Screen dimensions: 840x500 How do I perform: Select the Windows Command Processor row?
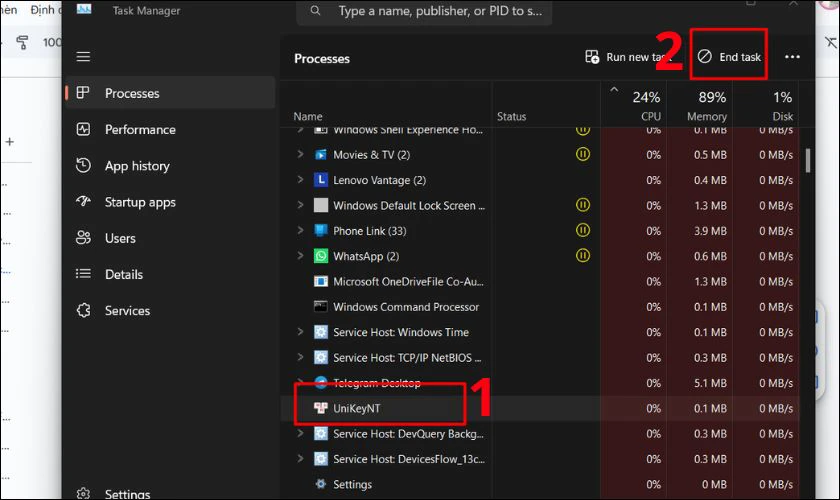pos(542,307)
